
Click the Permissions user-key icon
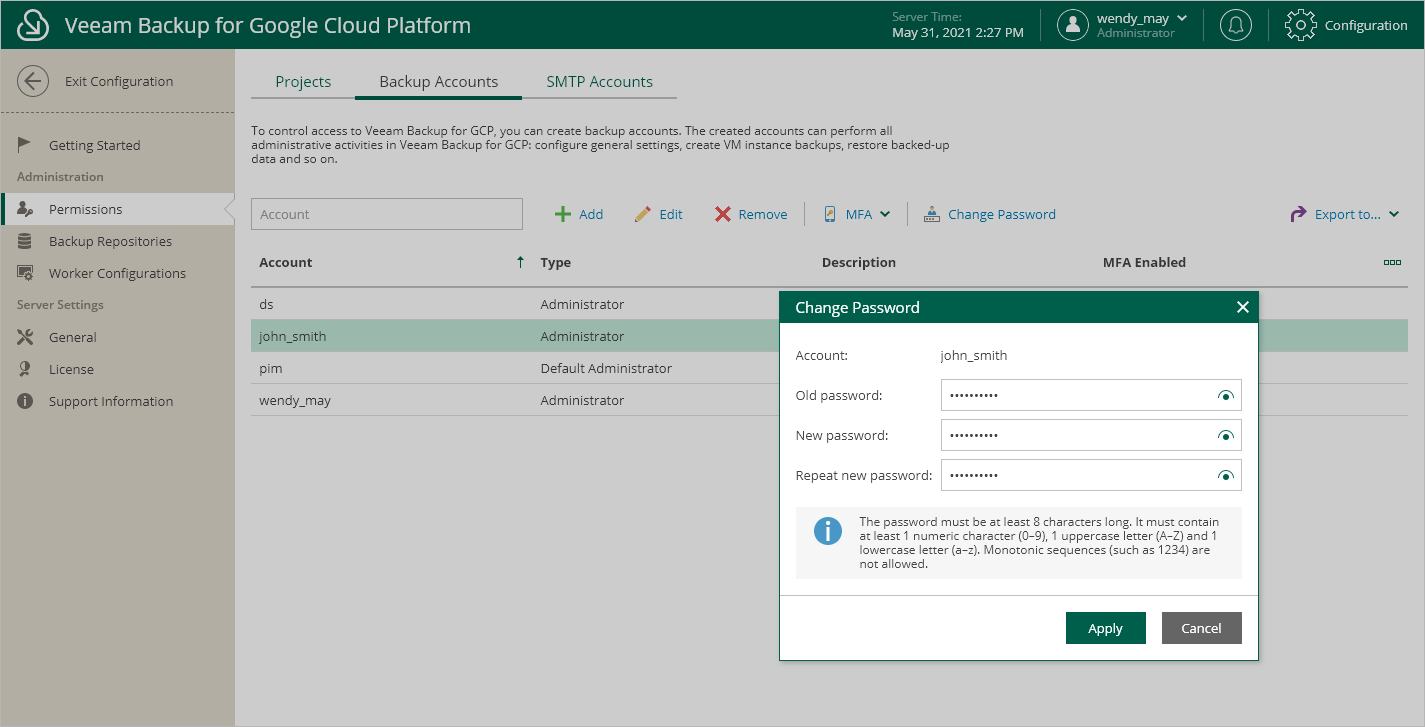(26, 209)
